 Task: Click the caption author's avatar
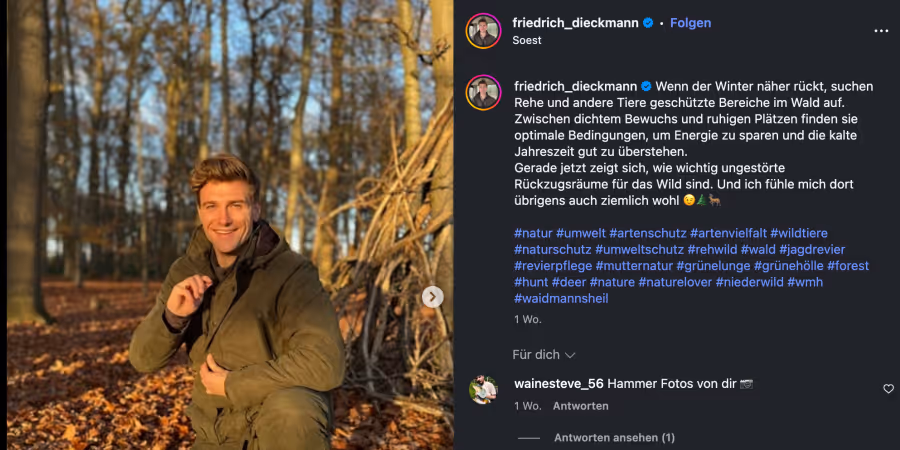click(483, 92)
